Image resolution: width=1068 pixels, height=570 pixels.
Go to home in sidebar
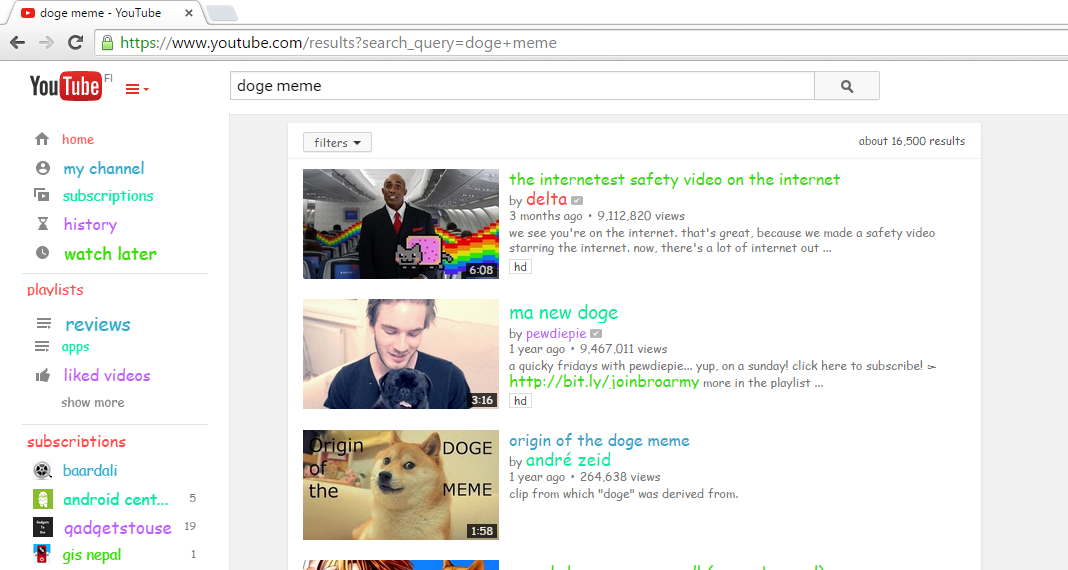click(x=78, y=139)
